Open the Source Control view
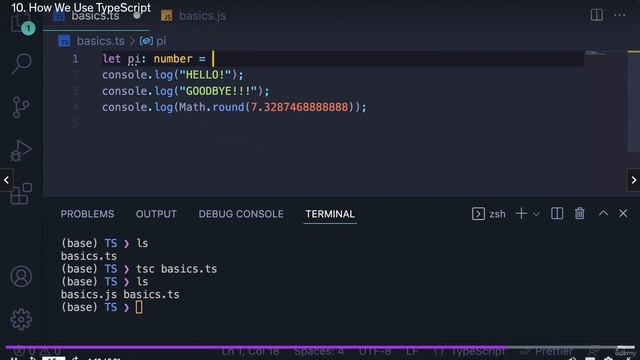The width and height of the screenshot is (640, 360). 20,107
